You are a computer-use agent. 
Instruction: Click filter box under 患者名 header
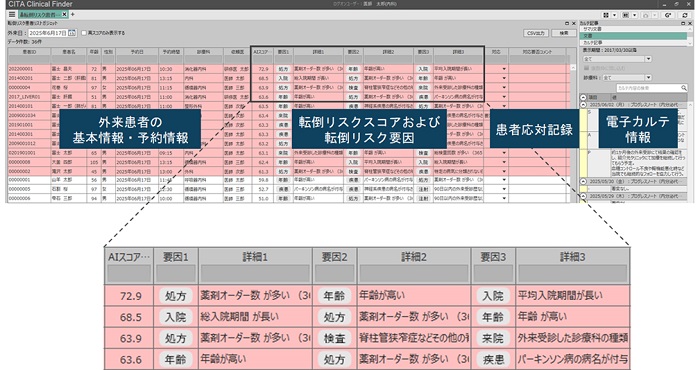[69, 59]
